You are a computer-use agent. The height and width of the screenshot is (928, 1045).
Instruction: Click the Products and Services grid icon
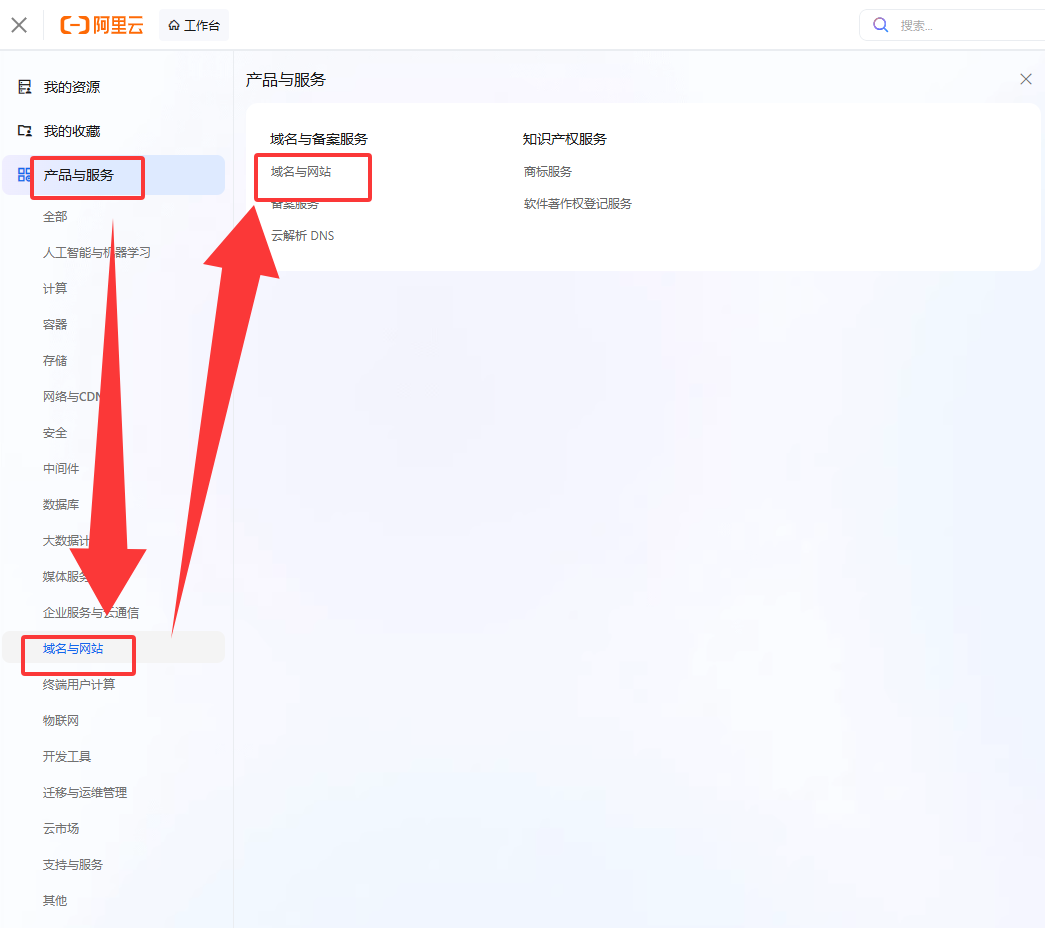click(x=25, y=175)
